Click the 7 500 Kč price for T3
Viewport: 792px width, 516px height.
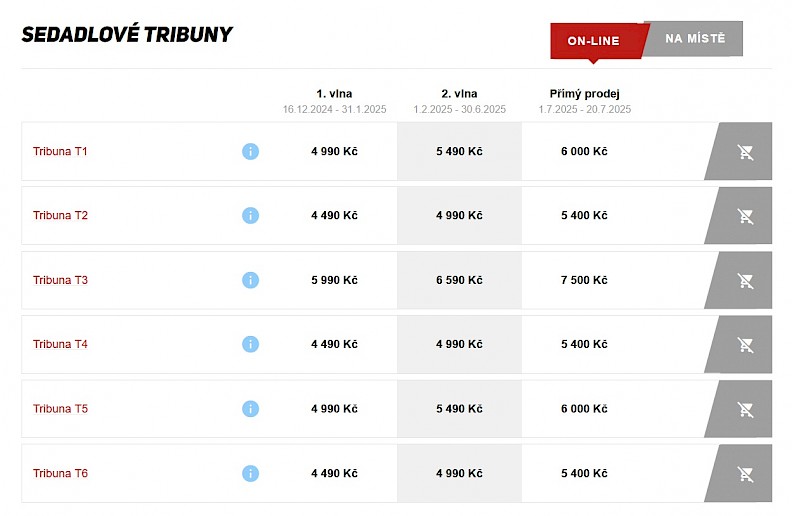[x=584, y=280]
